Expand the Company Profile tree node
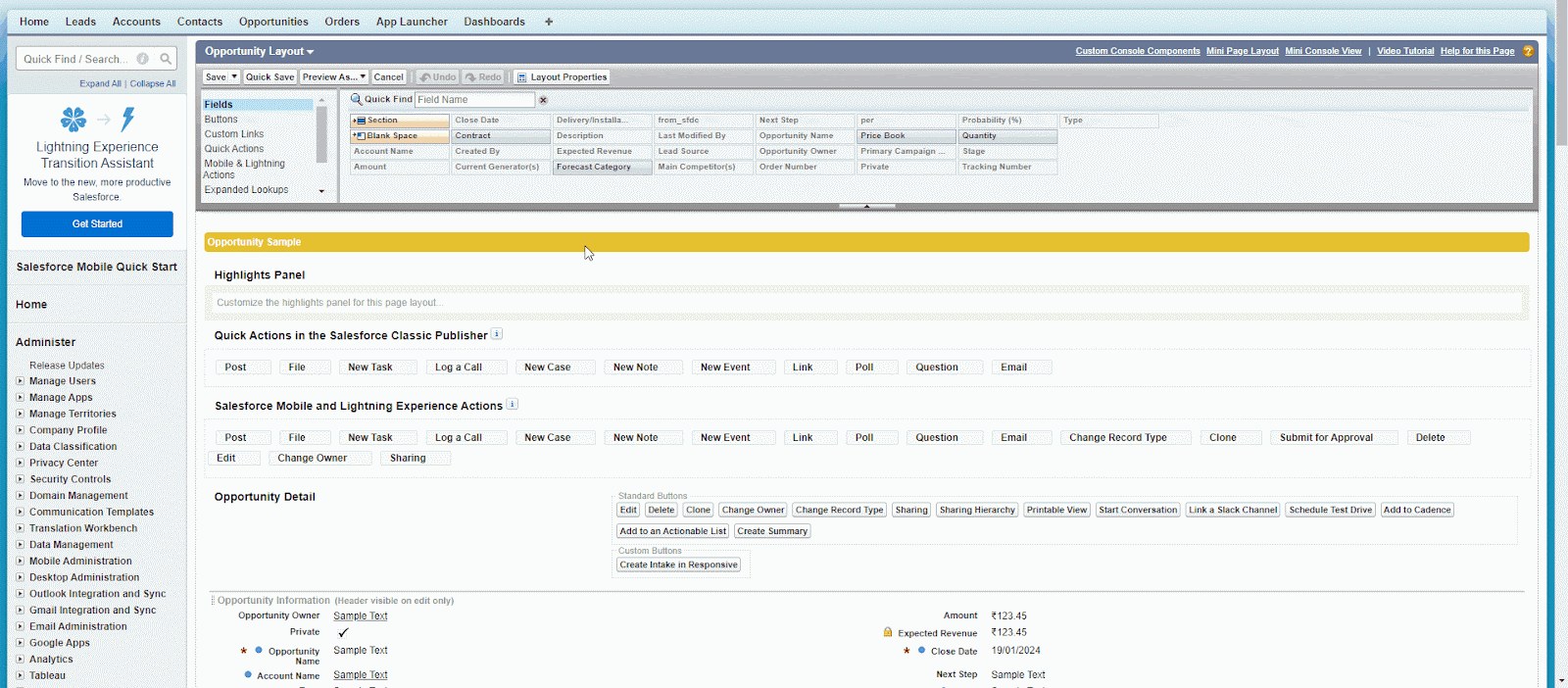Image resolution: width=1568 pixels, height=688 pixels. pos(20,430)
